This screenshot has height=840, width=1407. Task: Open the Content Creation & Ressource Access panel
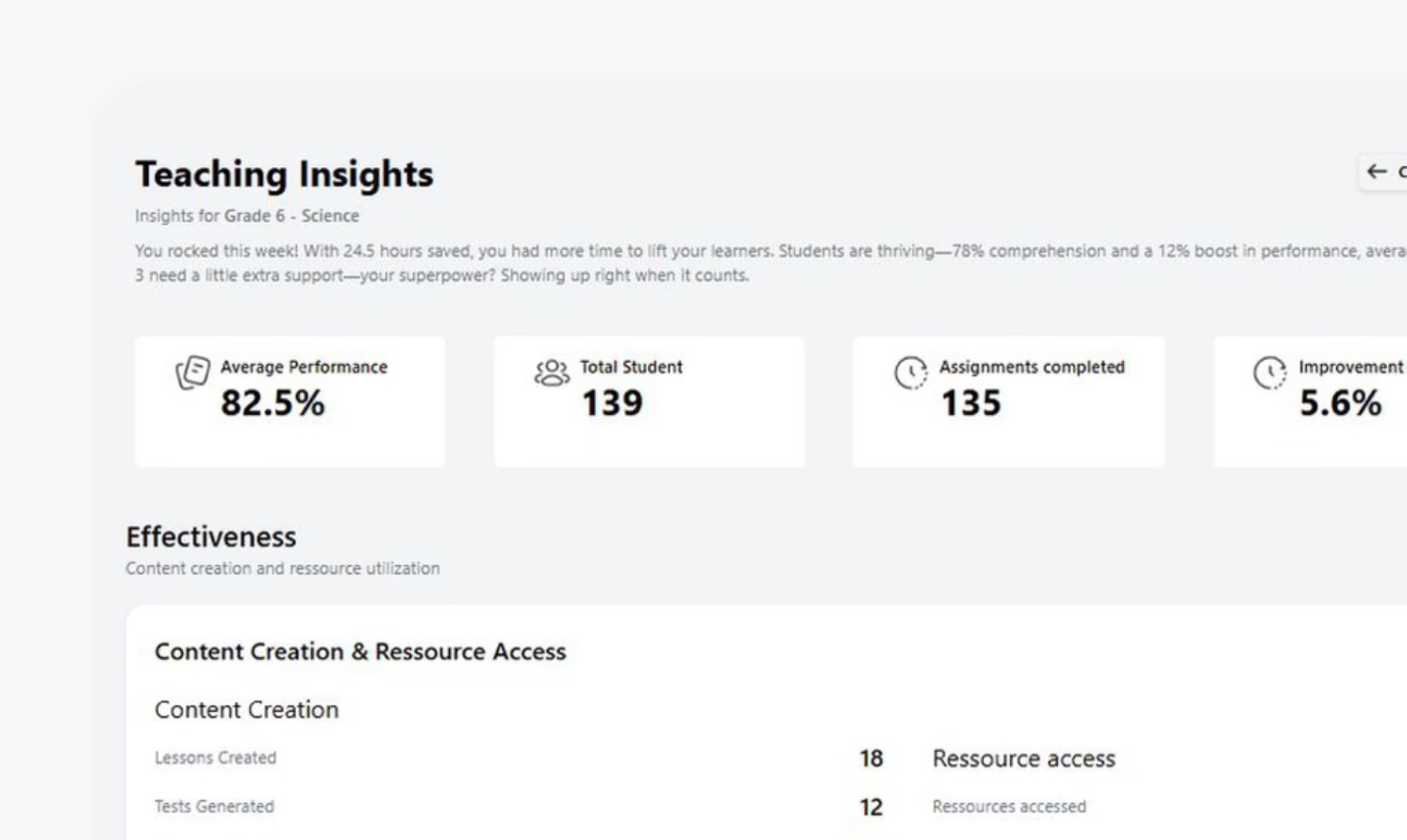361,651
